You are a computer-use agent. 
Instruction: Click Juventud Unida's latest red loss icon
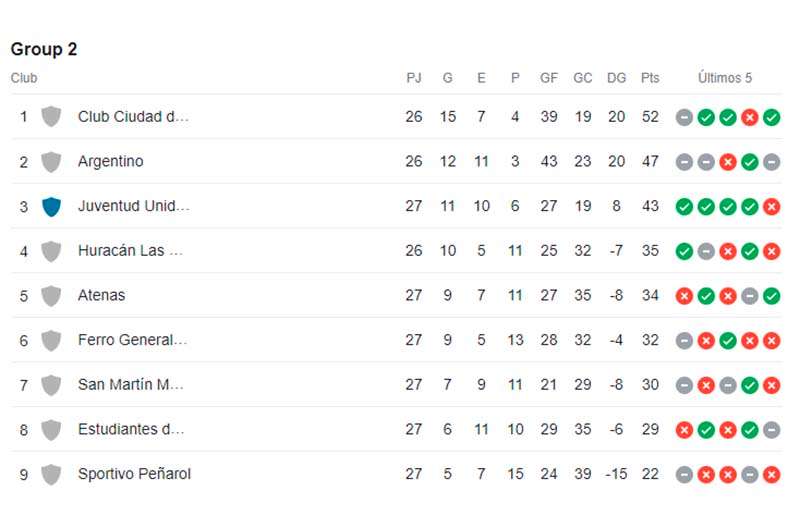coord(771,207)
